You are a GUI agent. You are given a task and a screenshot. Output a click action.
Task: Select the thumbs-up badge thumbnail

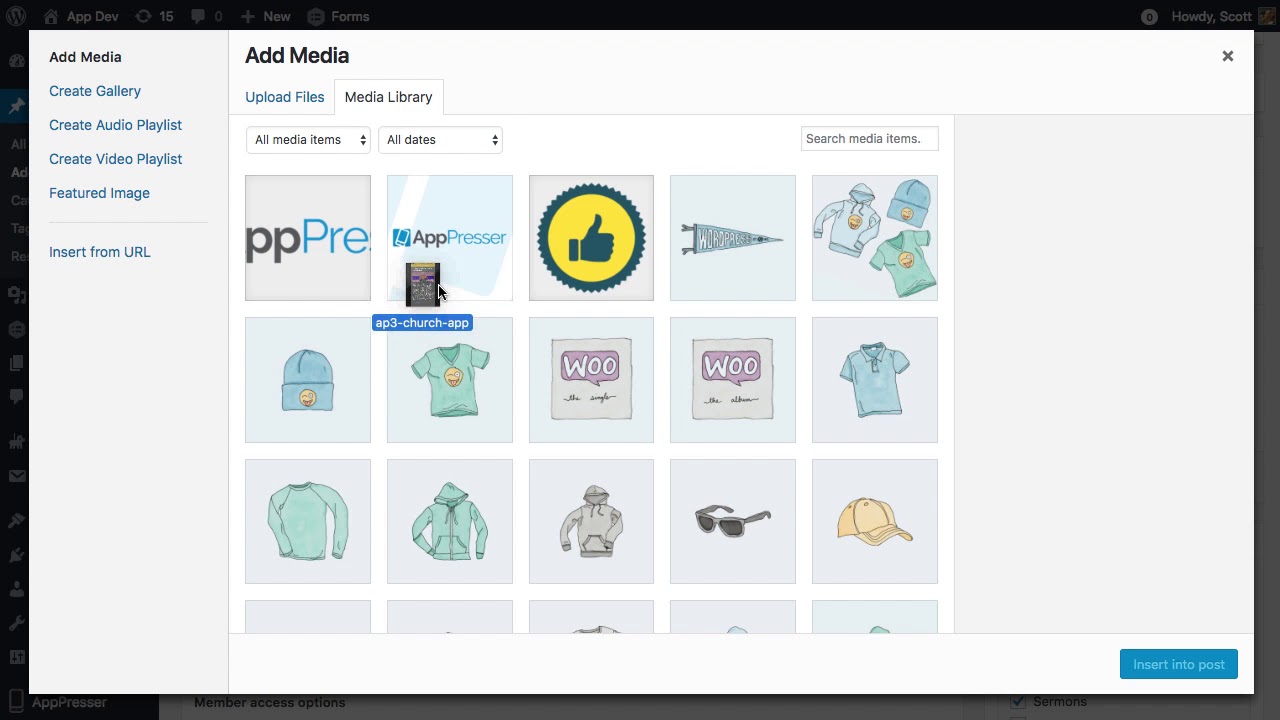(591, 238)
